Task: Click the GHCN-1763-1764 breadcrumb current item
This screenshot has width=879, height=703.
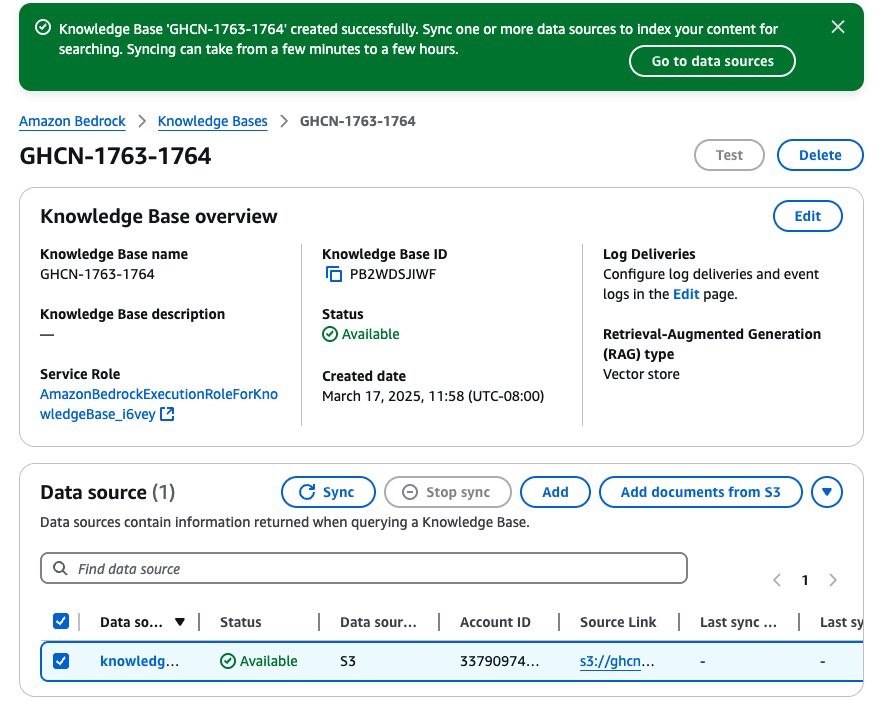Action: pyautogui.click(x=358, y=121)
